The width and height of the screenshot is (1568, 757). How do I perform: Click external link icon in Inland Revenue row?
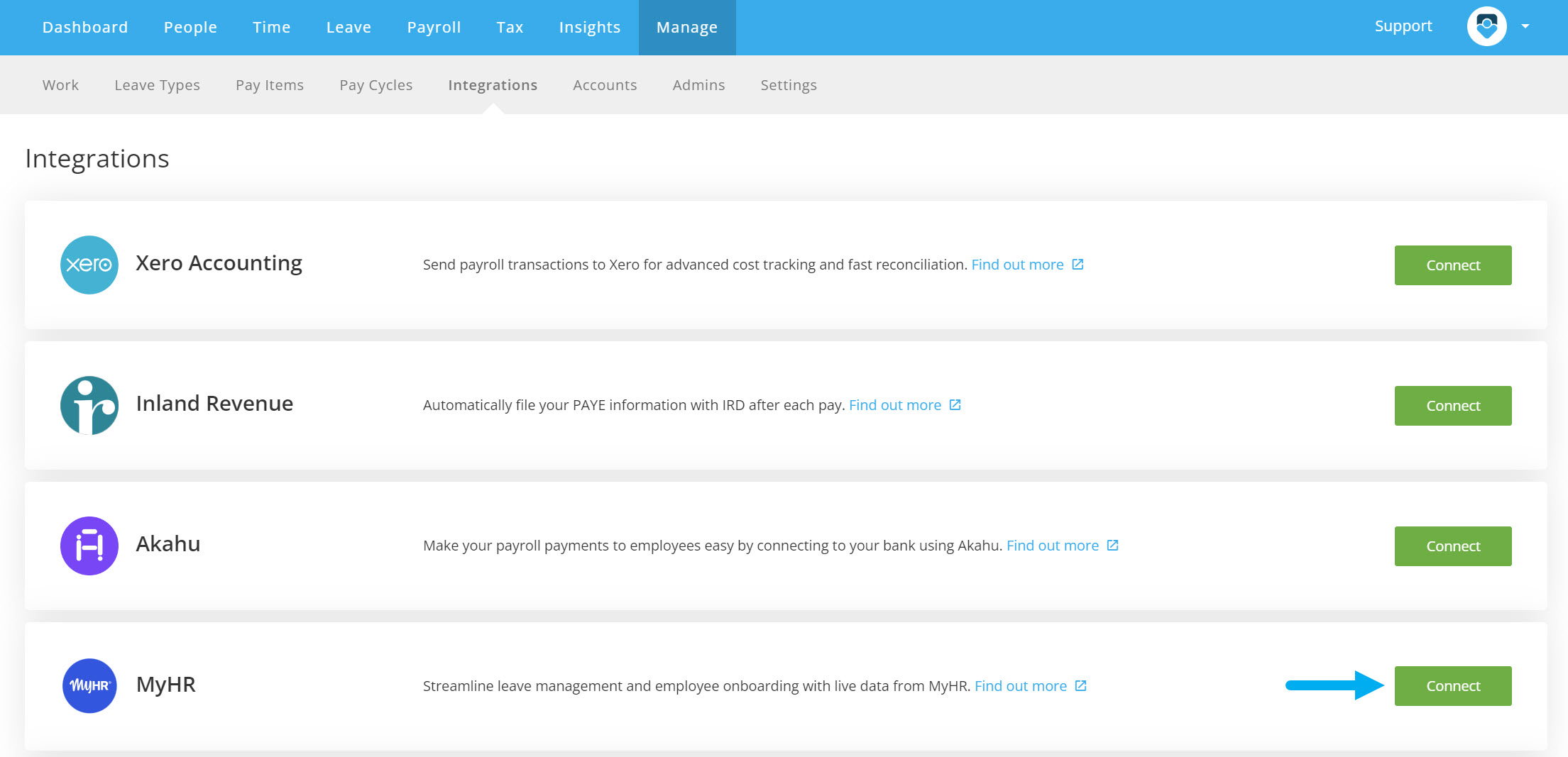click(955, 405)
